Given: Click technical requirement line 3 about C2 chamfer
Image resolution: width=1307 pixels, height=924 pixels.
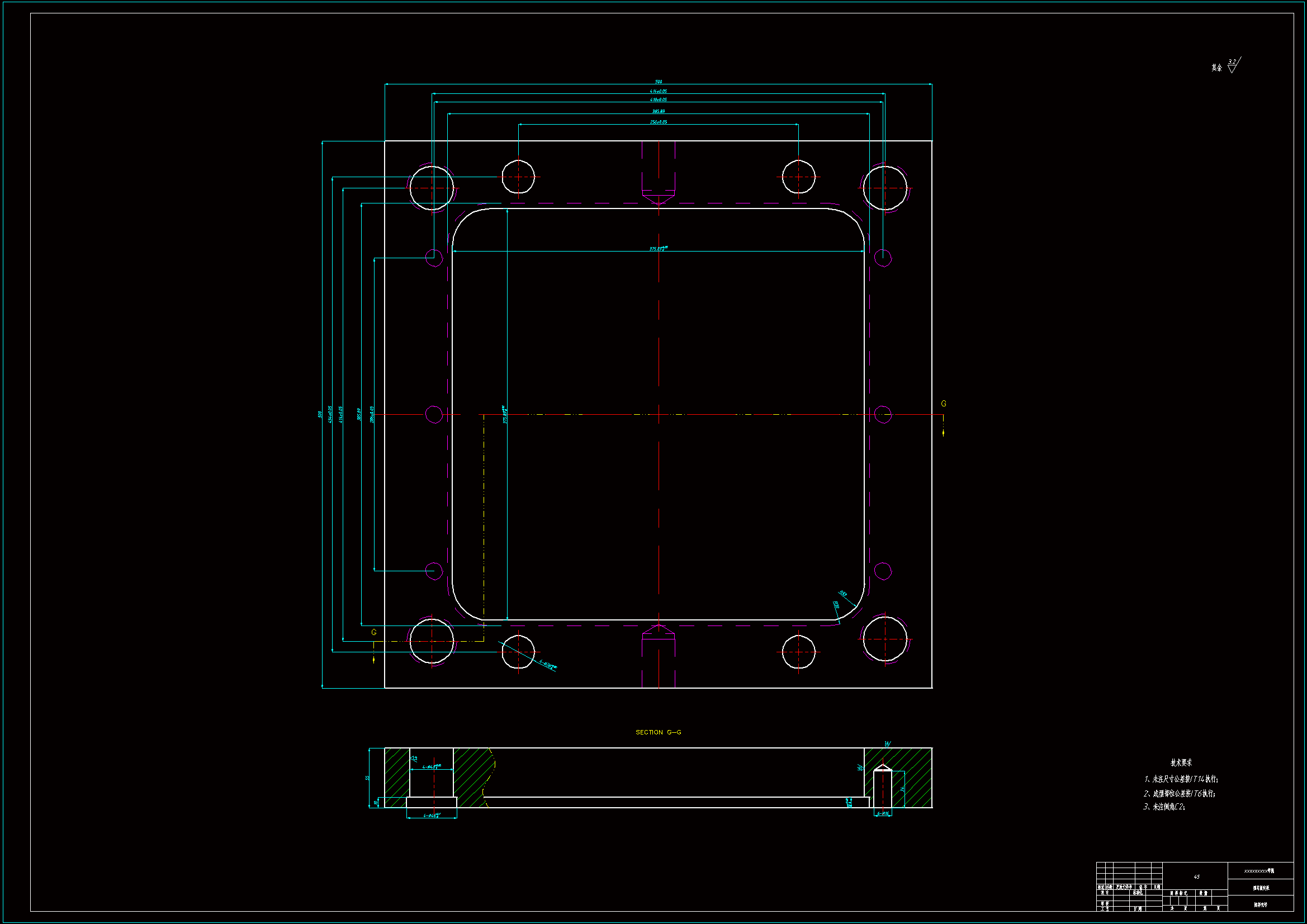Looking at the screenshot, I should [1164, 807].
